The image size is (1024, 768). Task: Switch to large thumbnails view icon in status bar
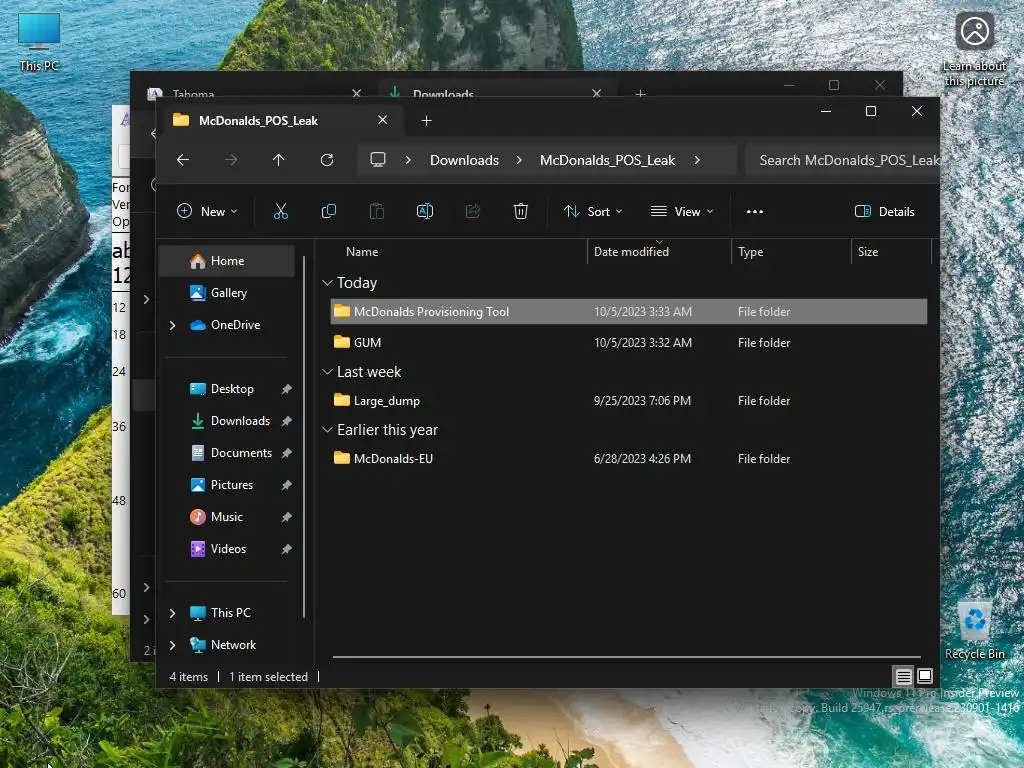(x=925, y=676)
